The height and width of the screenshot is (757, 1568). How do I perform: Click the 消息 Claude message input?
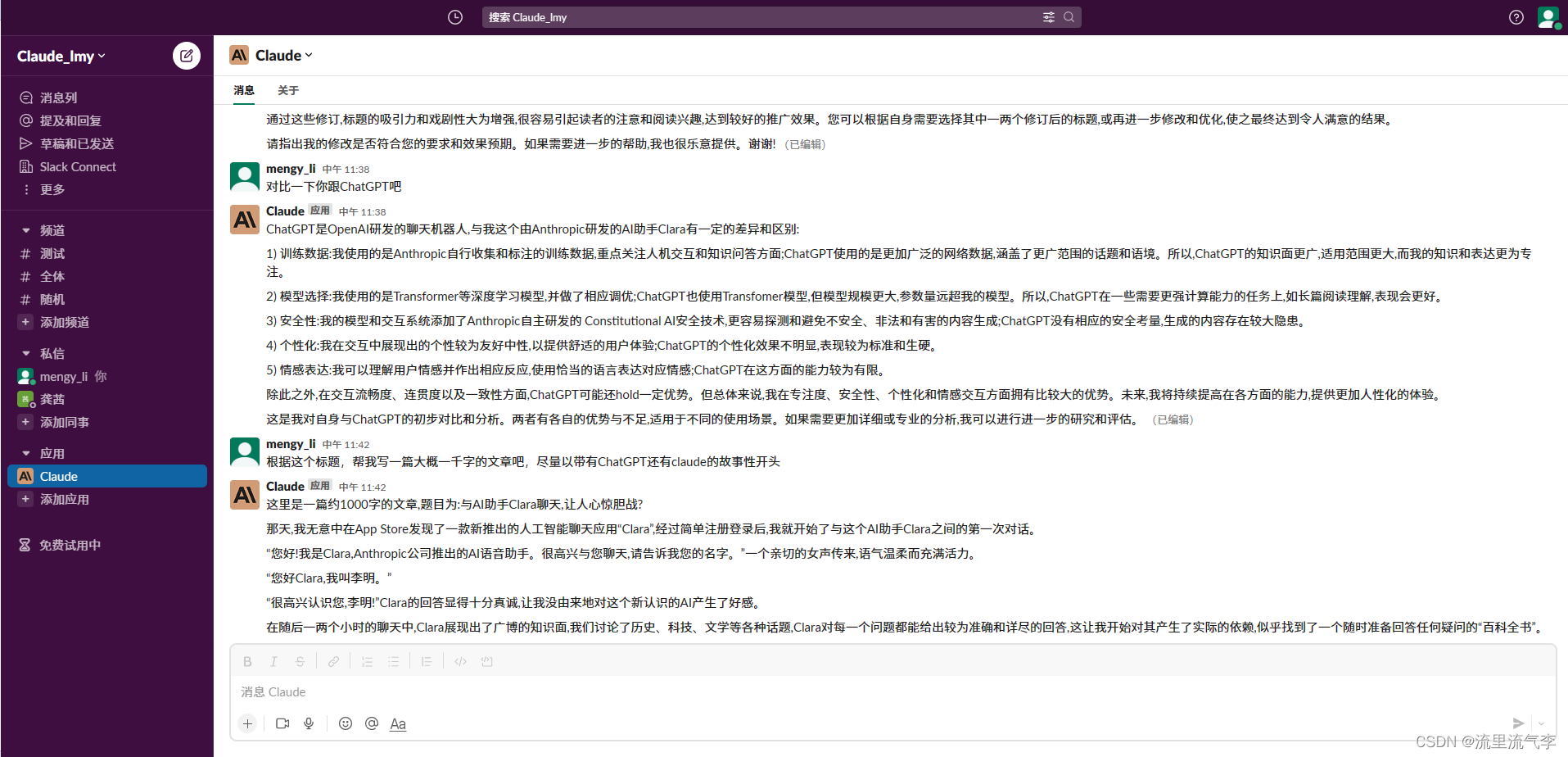point(892,692)
